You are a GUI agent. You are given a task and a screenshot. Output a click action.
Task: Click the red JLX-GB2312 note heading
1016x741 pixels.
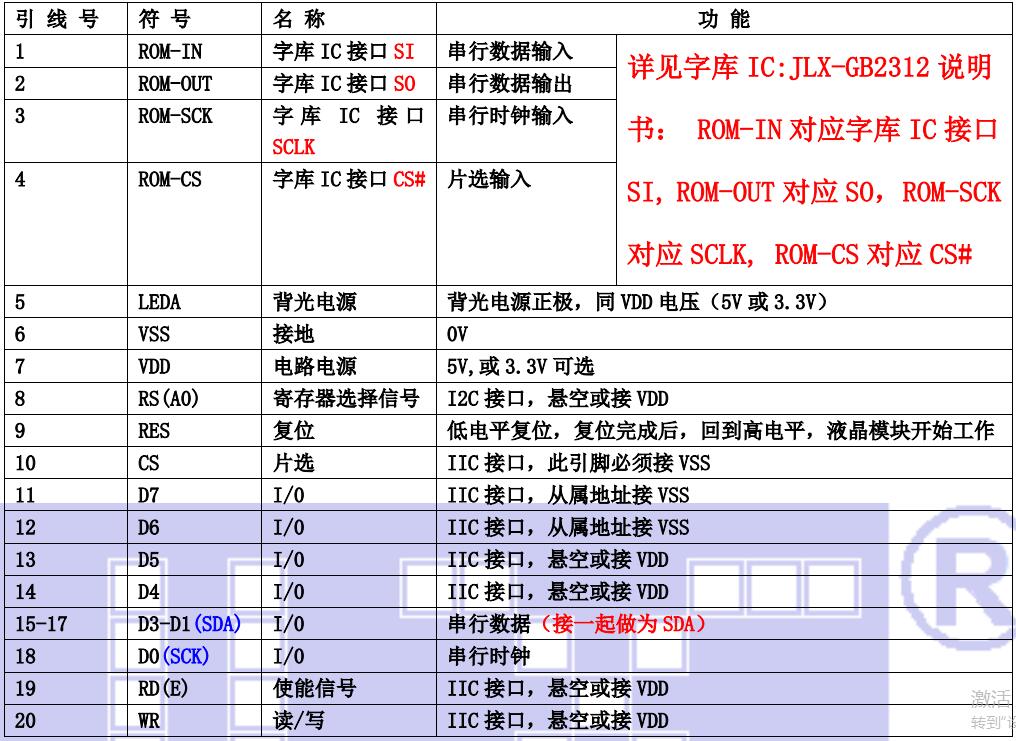tap(810, 68)
